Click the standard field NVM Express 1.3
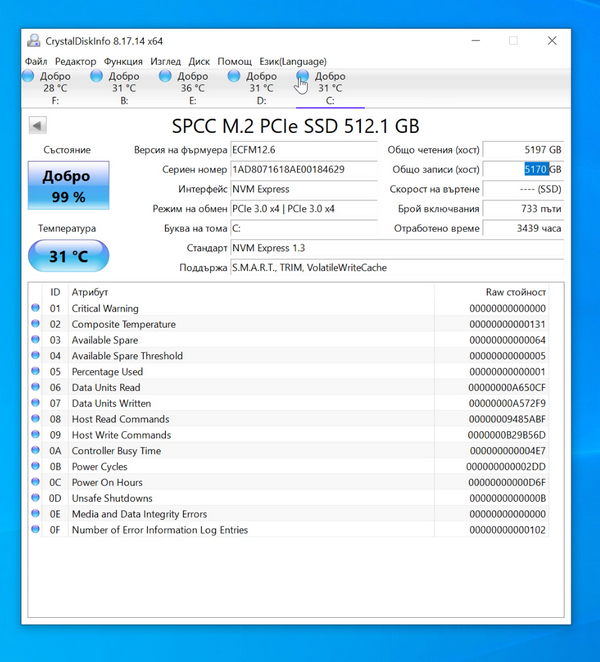 click(397, 248)
